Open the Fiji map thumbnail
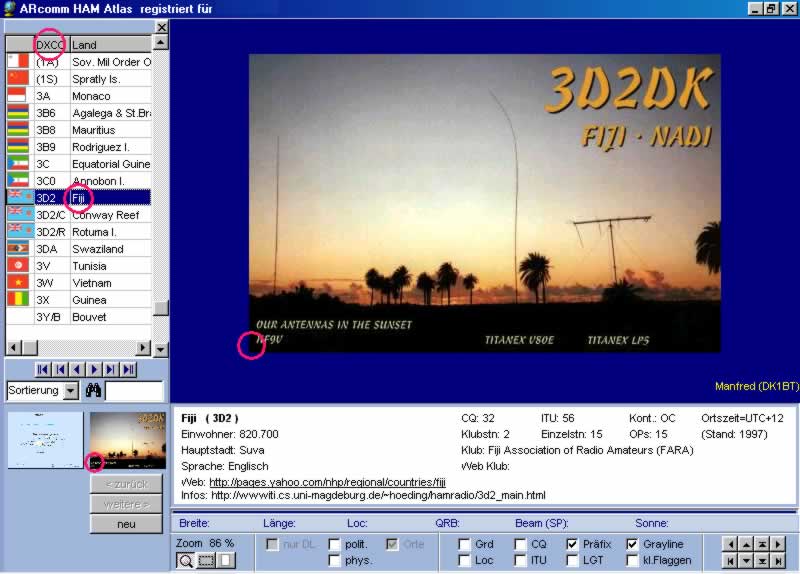The height and width of the screenshot is (574, 800). (x=45, y=440)
